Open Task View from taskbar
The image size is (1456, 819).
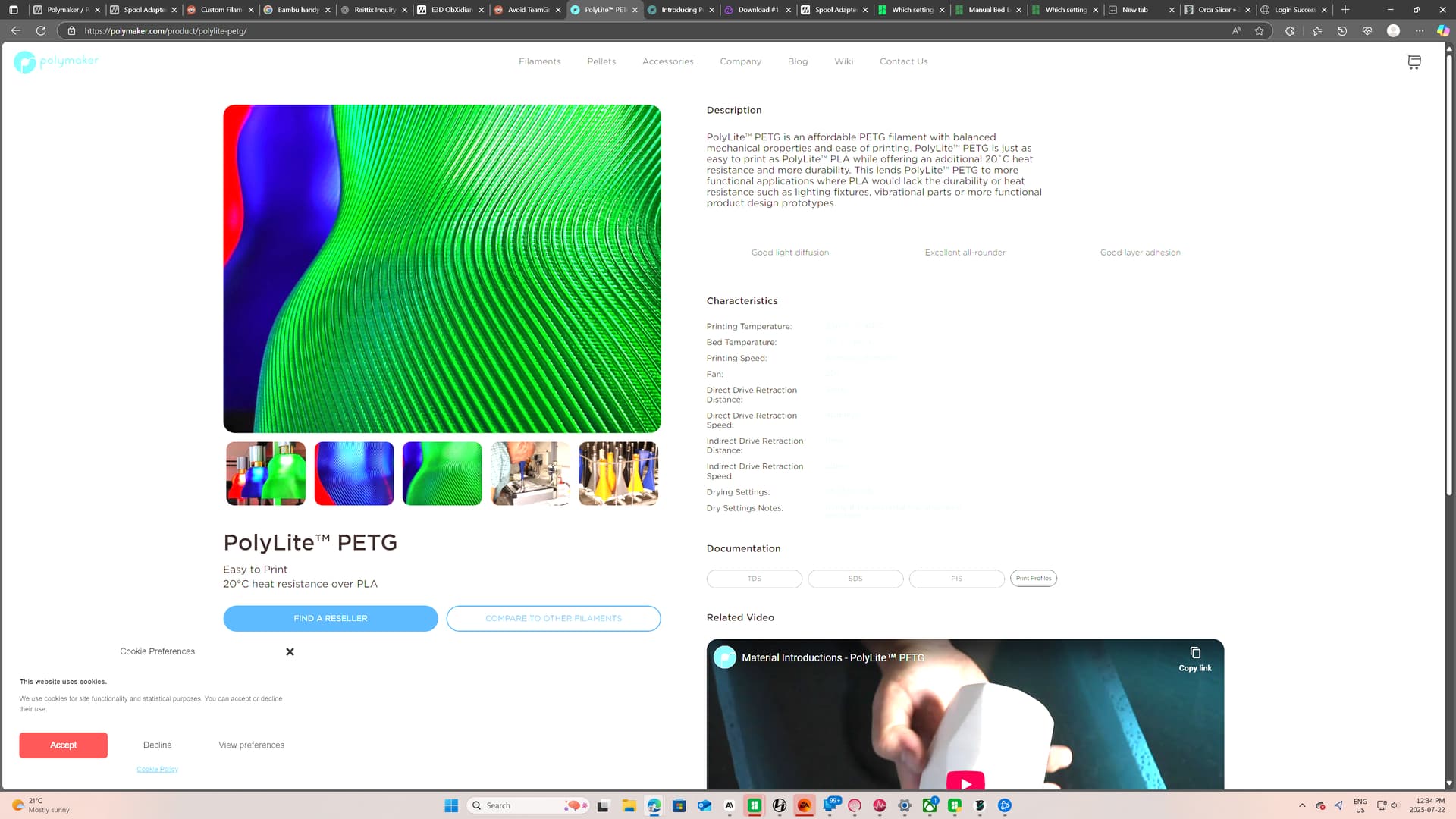604,805
